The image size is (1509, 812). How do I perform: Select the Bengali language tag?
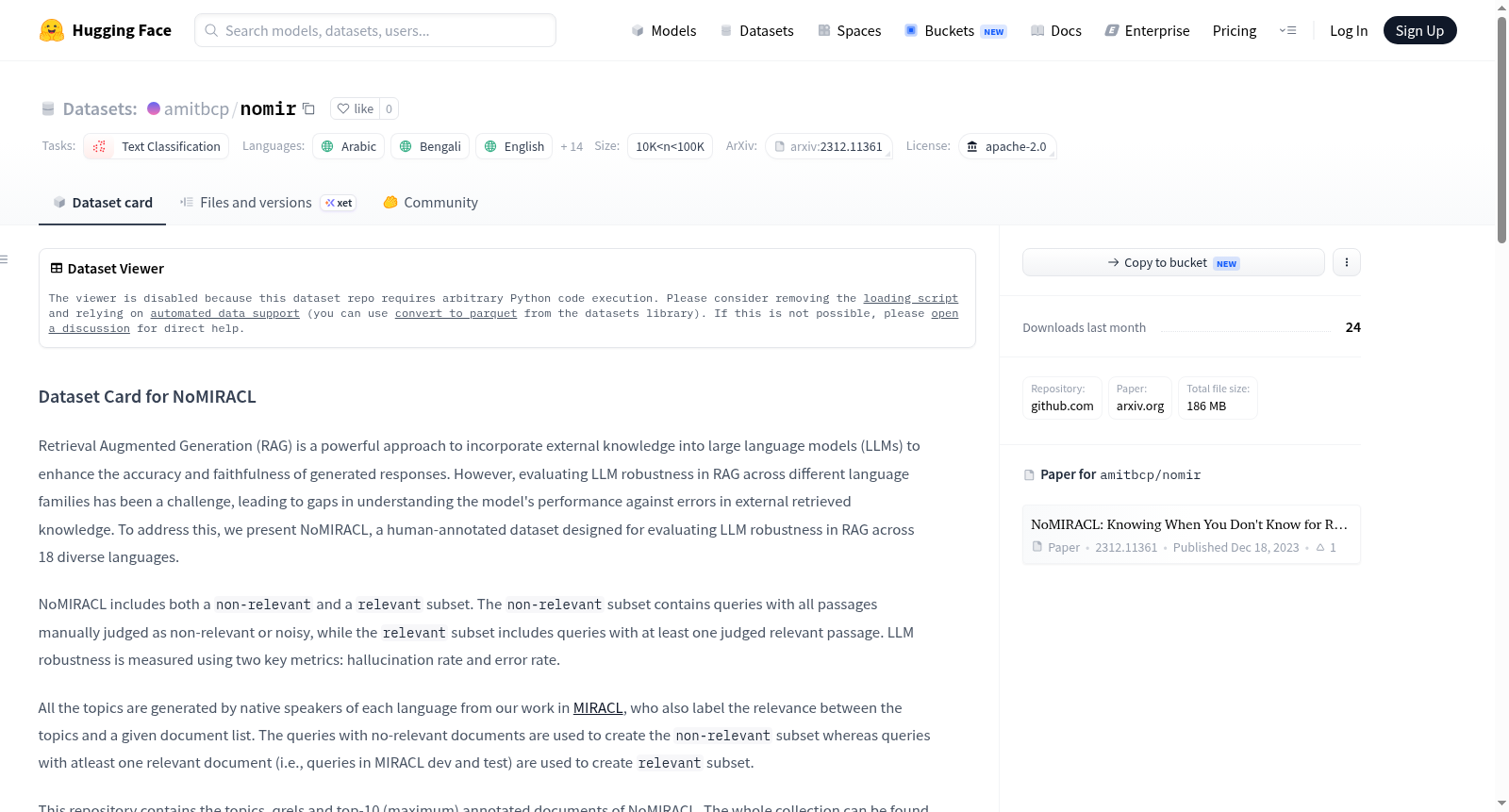point(430,146)
